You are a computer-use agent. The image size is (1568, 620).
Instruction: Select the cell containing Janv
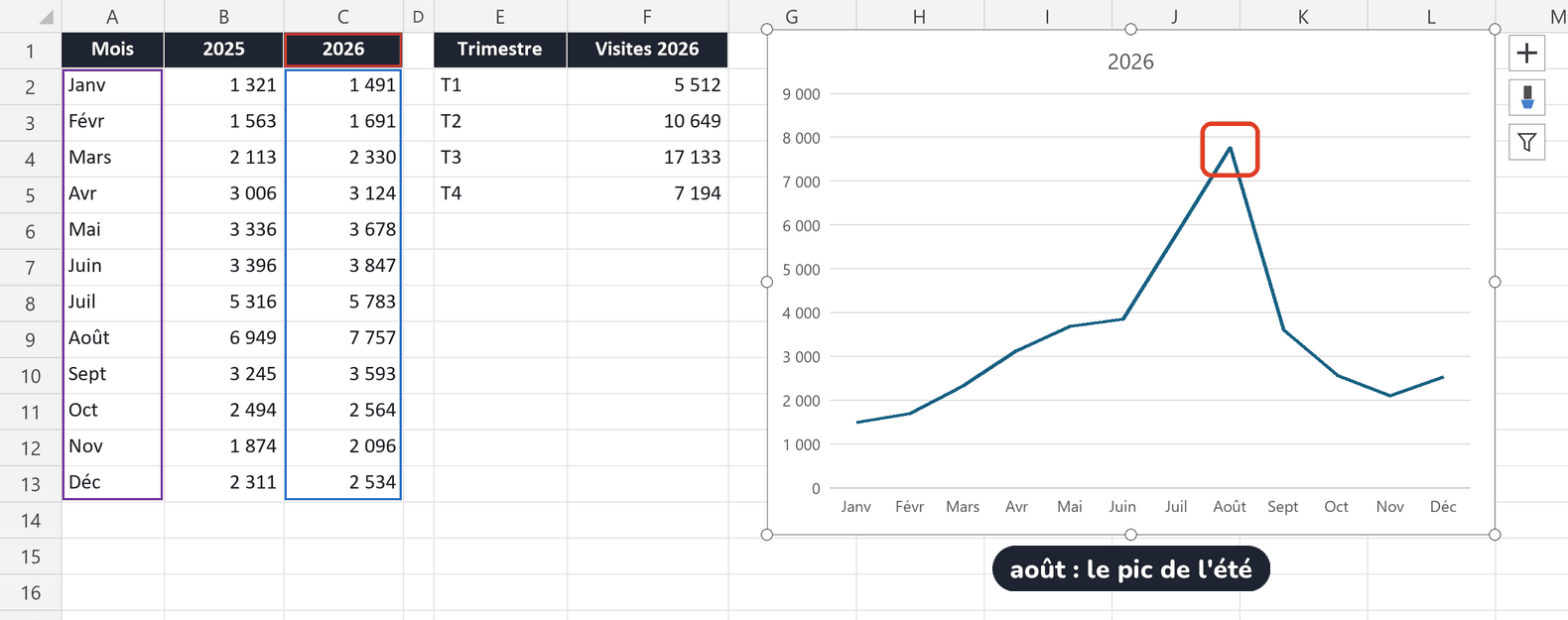pyautogui.click(x=112, y=85)
